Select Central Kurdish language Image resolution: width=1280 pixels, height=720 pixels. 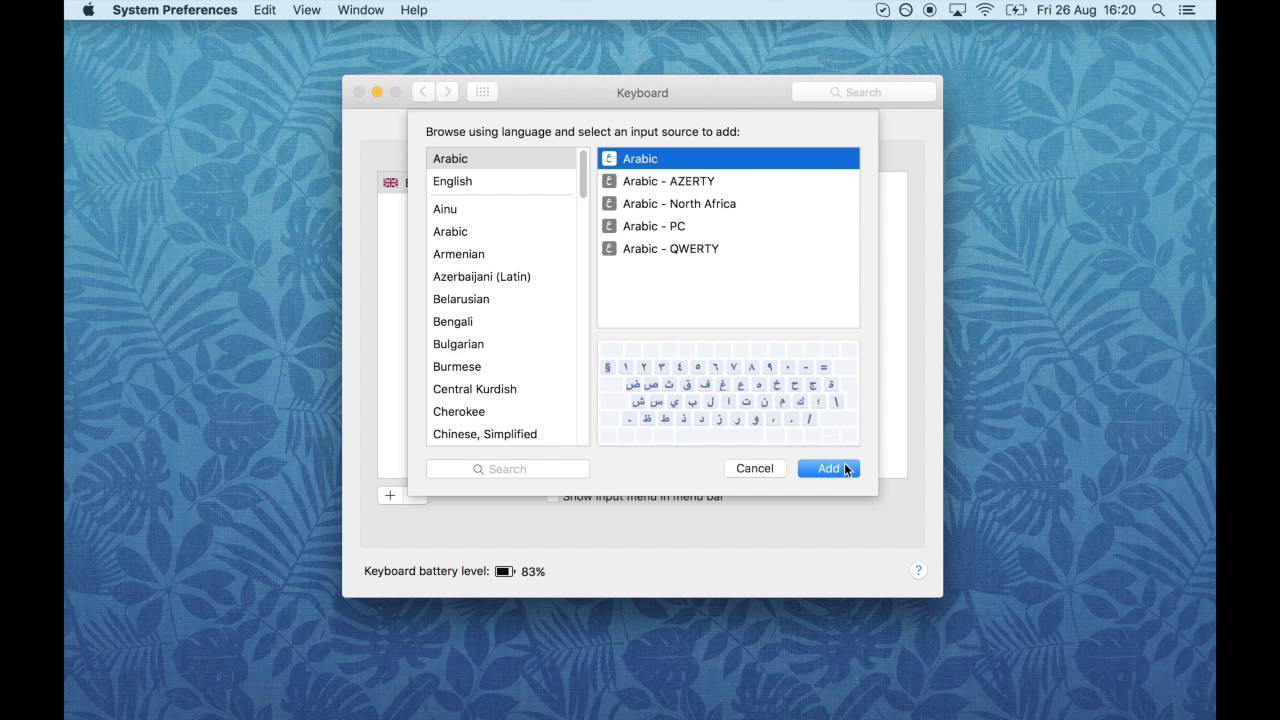(502, 389)
